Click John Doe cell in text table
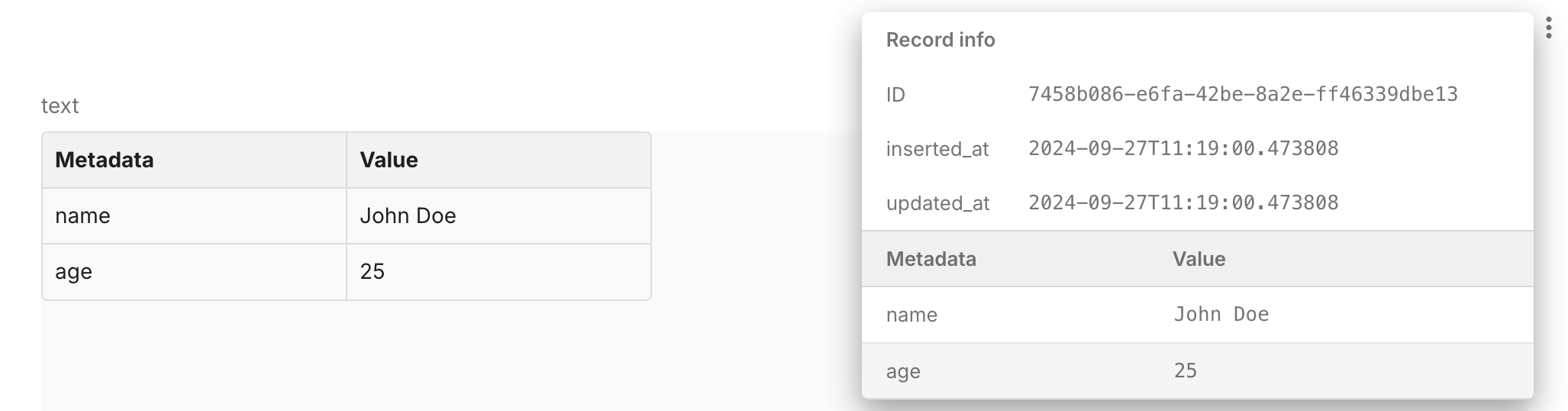This screenshot has height=411, width=1568. pos(498,216)
